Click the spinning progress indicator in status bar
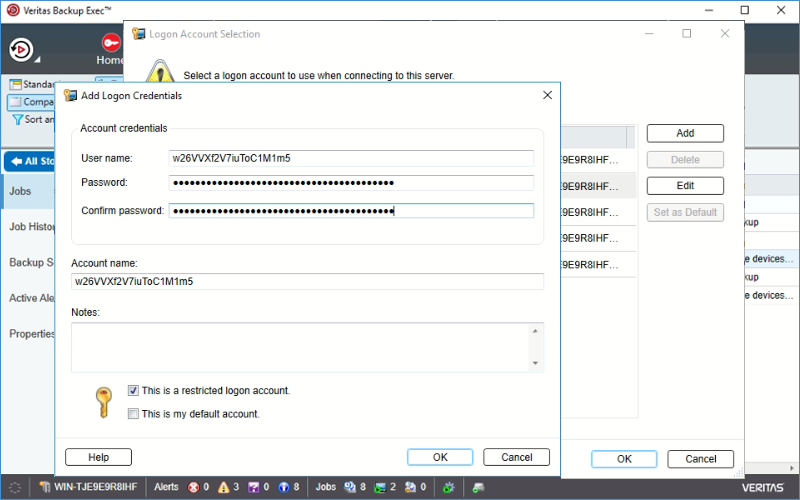800x500 pixels. (15, 487)
